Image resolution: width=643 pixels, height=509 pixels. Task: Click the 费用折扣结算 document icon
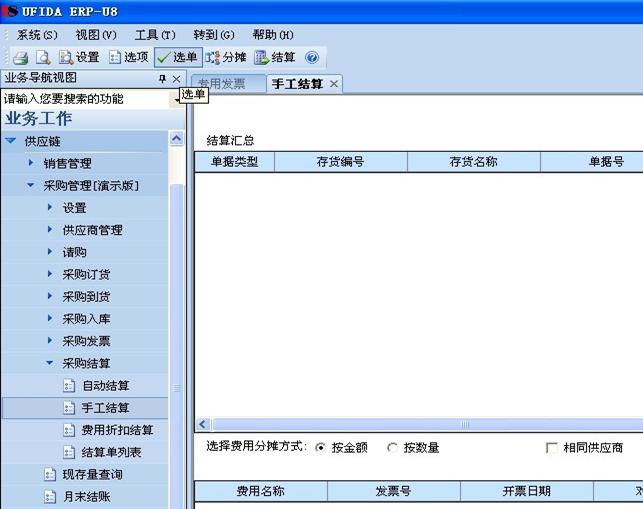coord(69,430)
